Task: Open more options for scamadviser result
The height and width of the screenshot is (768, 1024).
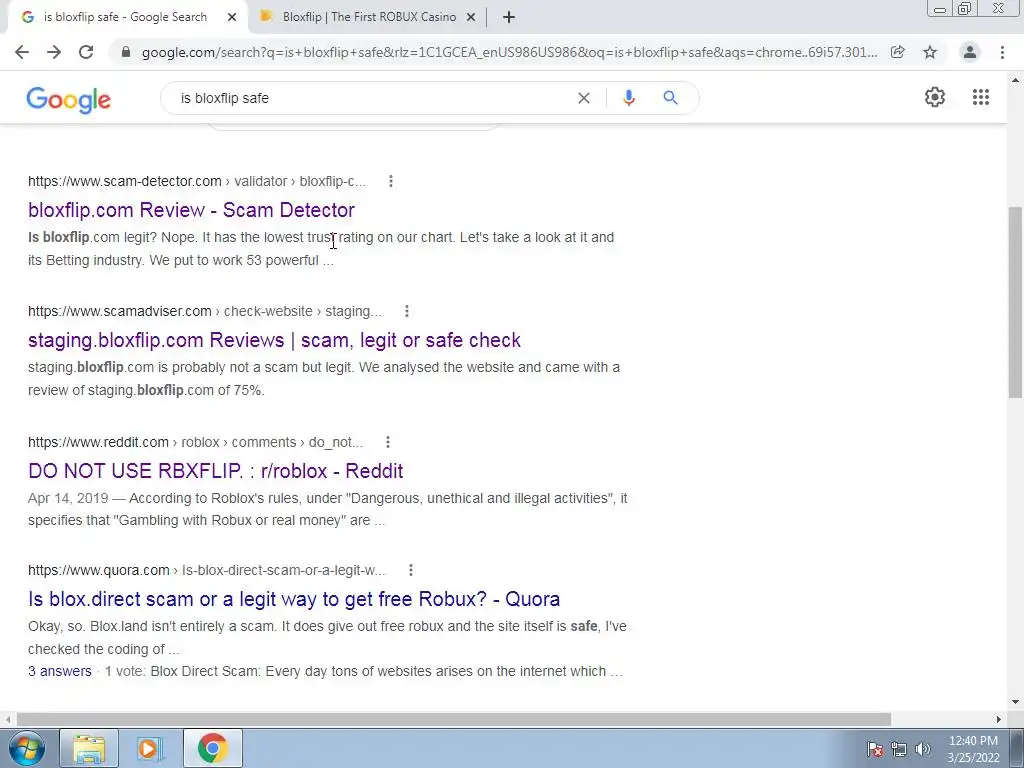Action: tap(406, 312)
